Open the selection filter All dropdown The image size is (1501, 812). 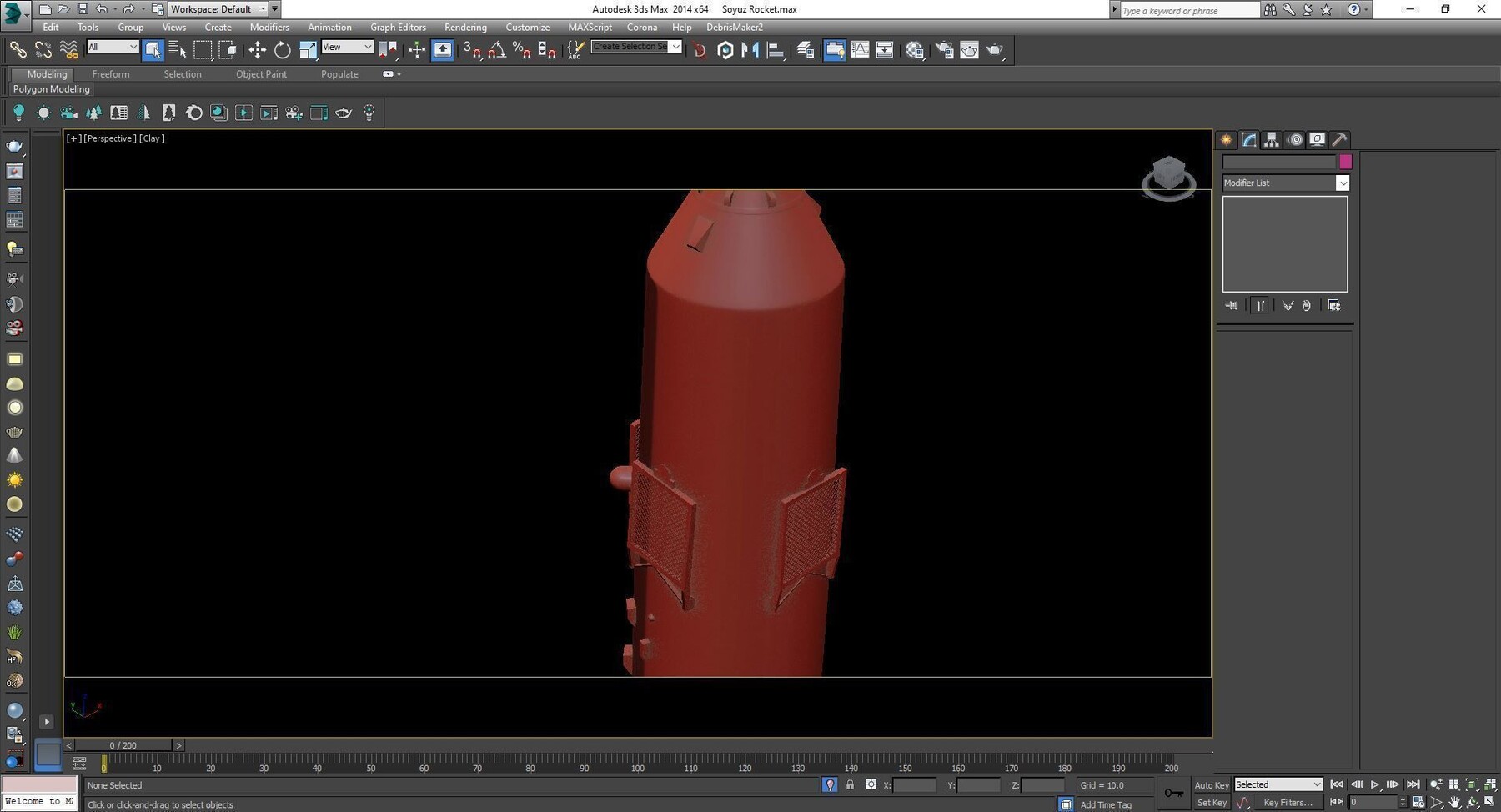tap(112, 47)
